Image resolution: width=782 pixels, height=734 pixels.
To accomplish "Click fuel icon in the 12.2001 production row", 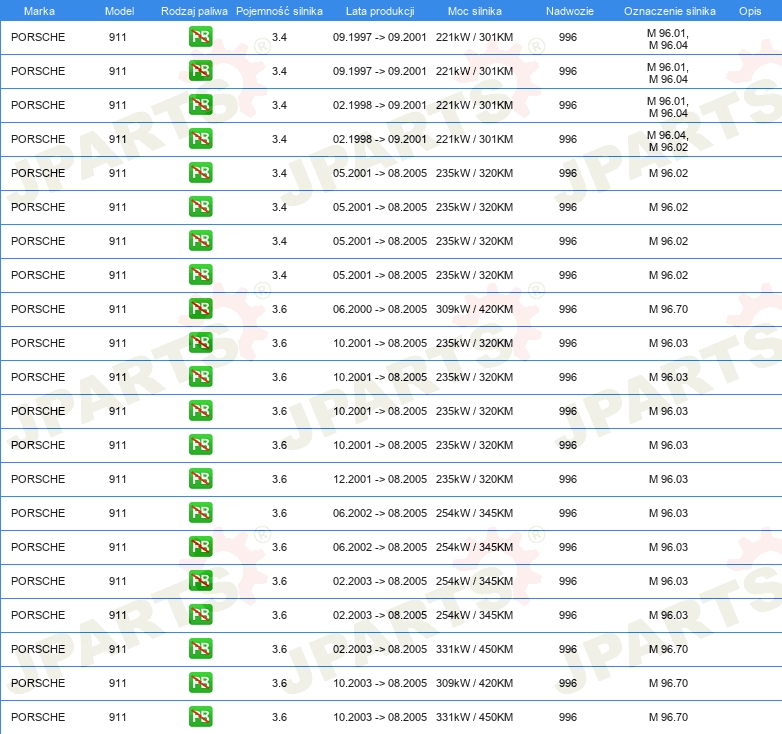I will click(x=200, y=480).
